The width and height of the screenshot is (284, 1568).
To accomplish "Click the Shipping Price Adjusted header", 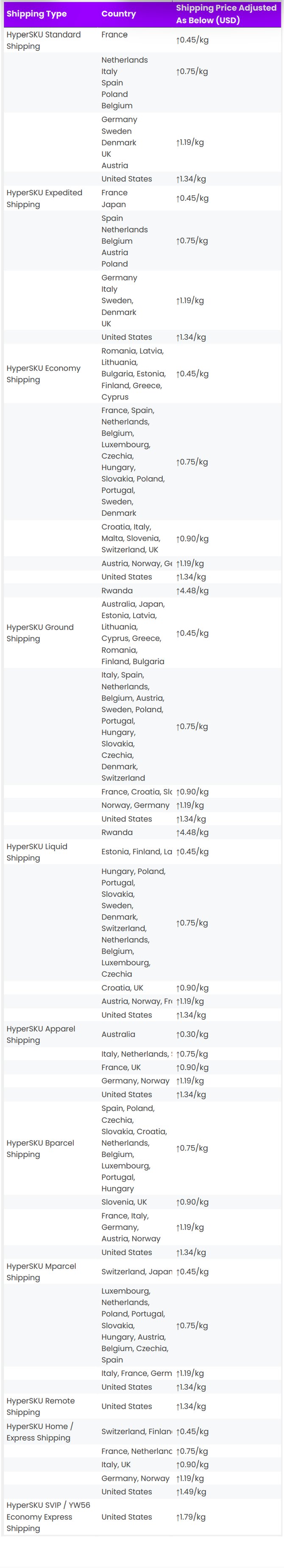I will pyautogui.click(x=226, y=14).
